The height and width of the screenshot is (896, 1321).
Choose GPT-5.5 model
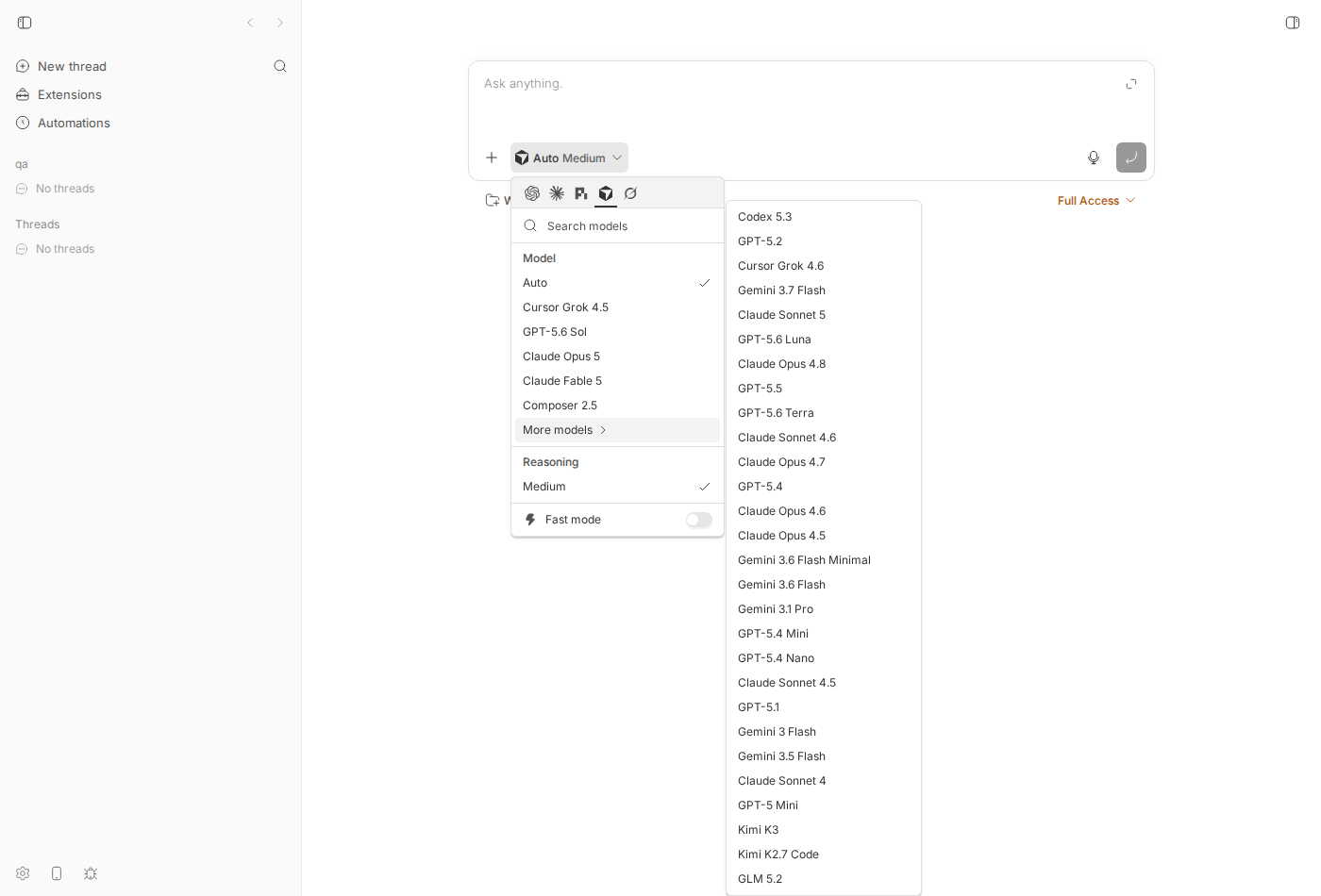tap(824, 389)
